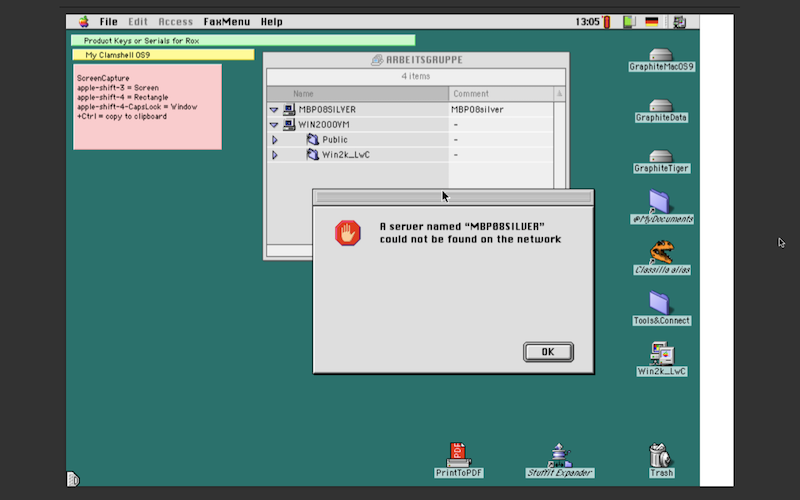The height and width of the screenshot is (500, 800).
Task: Click the battery status icon in menu bar
Action: pyautogui.click(x=607, y=22)
